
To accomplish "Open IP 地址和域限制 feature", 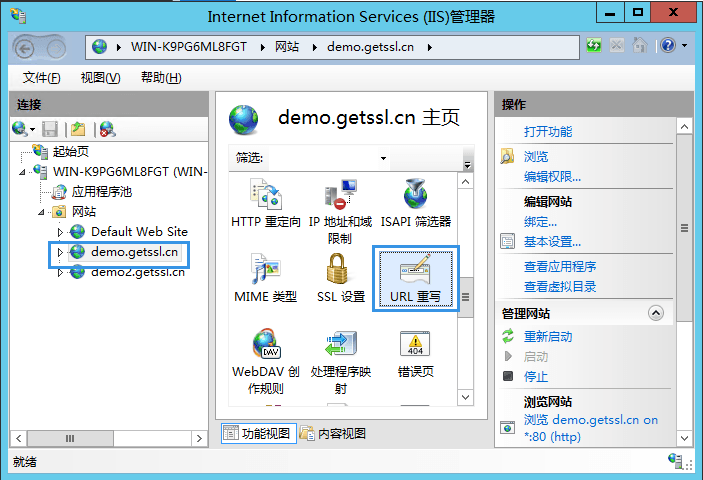I will [x=340, y=211].
